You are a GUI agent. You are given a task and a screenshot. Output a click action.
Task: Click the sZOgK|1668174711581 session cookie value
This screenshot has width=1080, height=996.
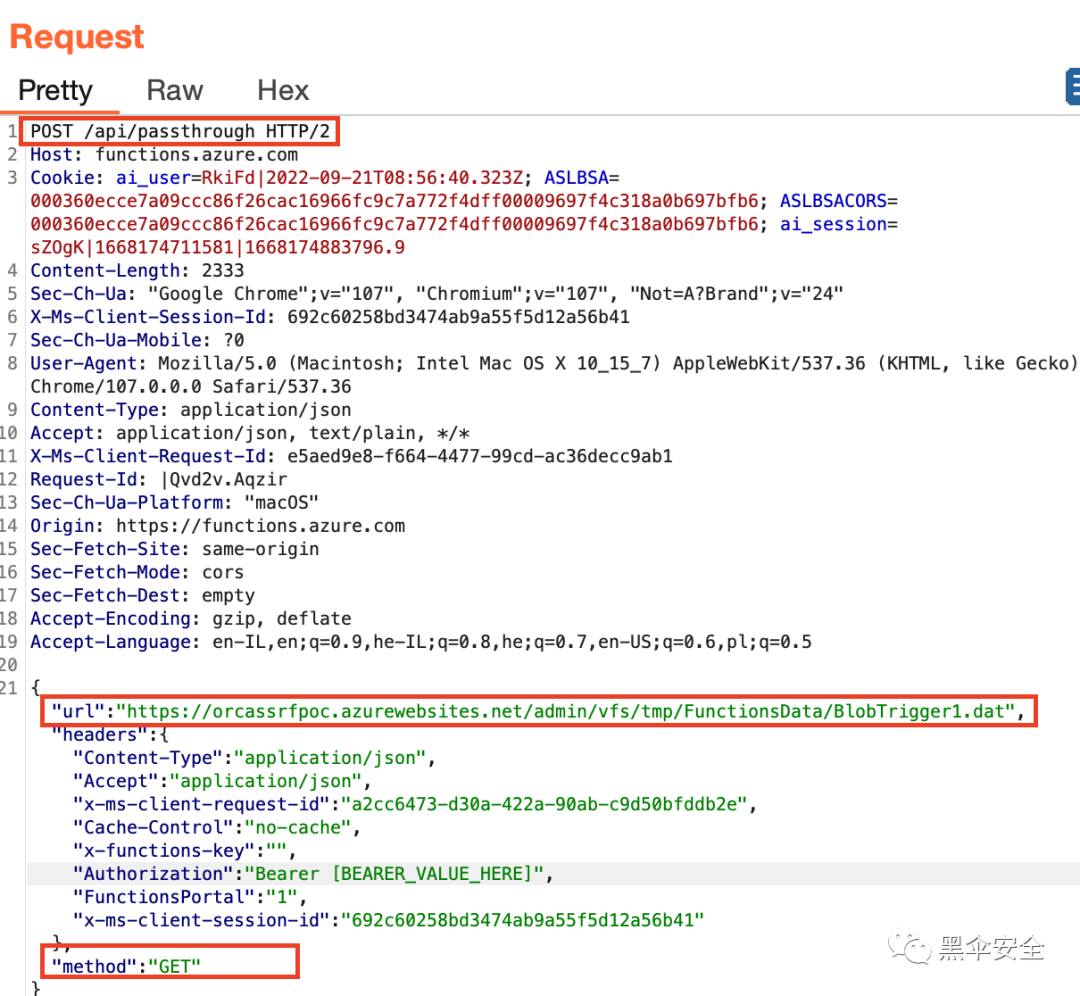pyautogui.click(x=218, y=247)
